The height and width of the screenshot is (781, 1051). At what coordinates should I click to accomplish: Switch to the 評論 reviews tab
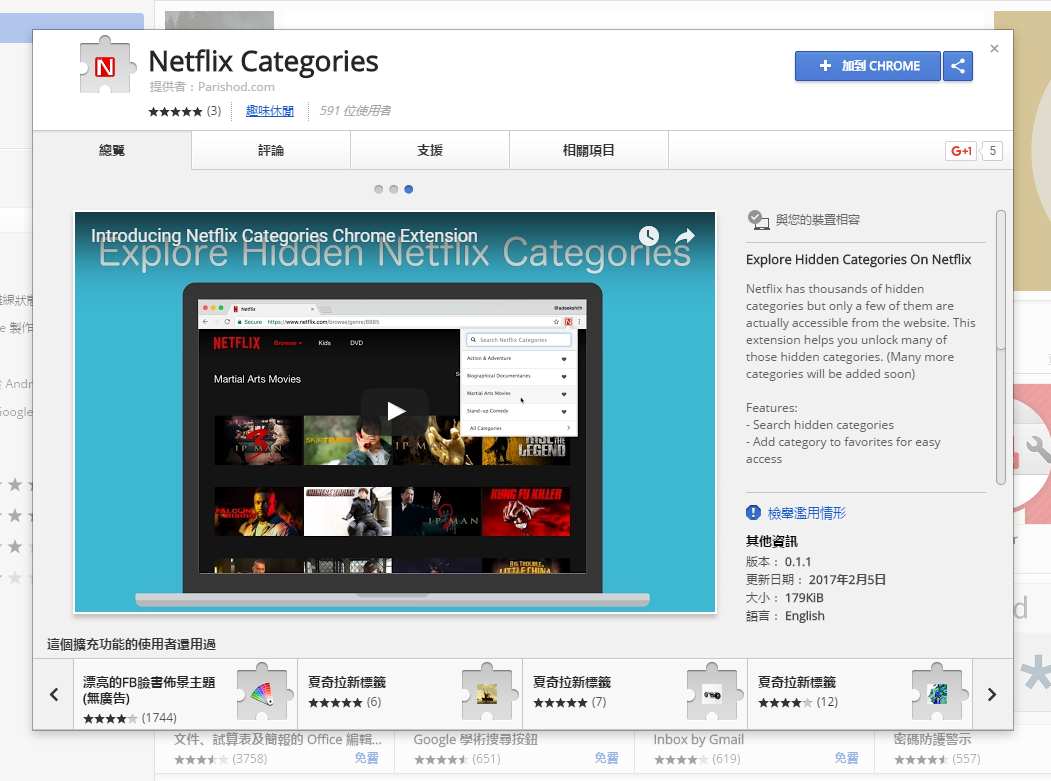tap(271, 151)
